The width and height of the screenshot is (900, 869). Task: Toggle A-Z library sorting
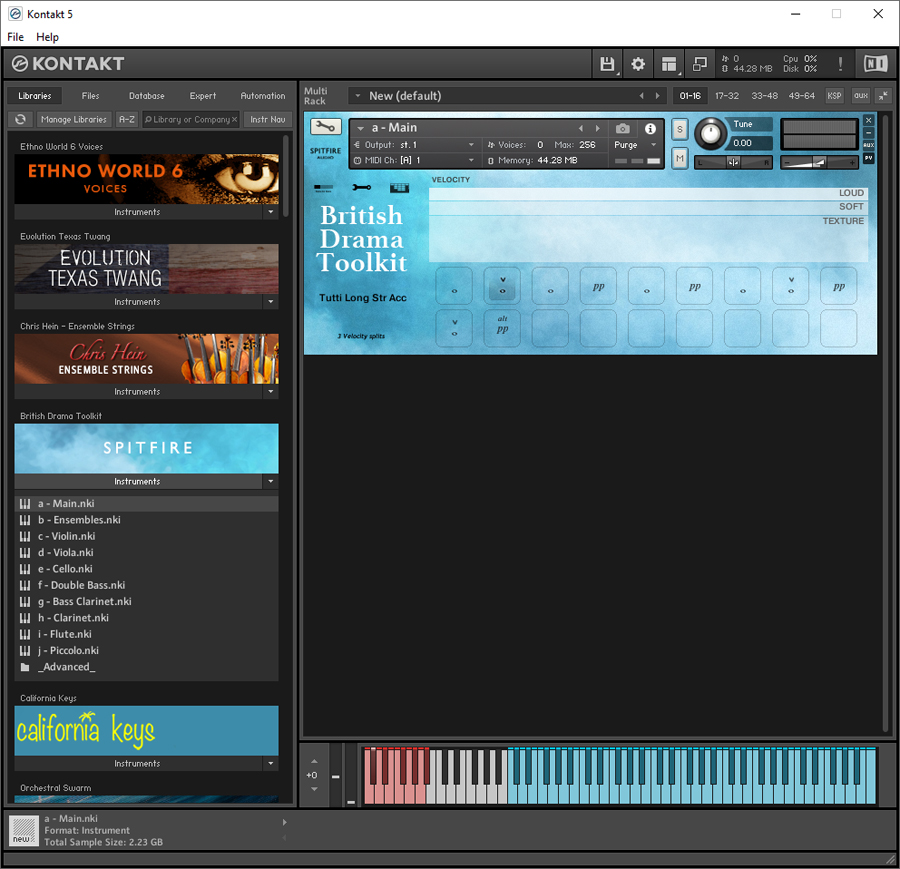[x=127, y=119]
